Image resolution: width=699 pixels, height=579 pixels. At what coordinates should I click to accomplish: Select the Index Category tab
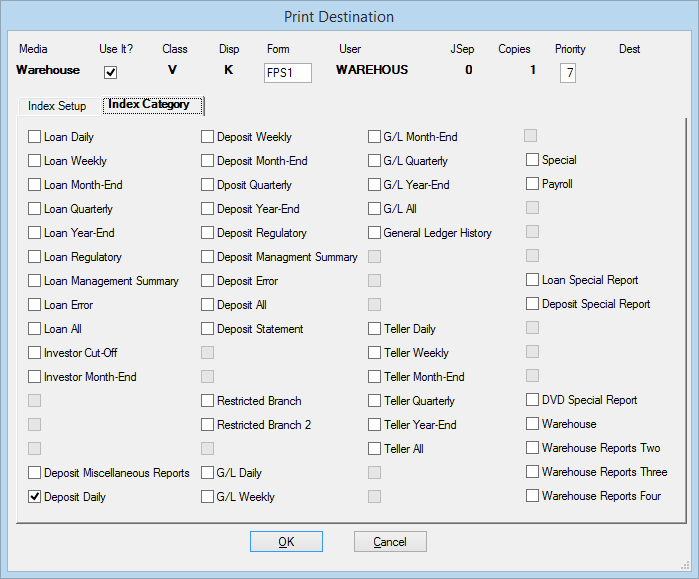pos(149,105)
